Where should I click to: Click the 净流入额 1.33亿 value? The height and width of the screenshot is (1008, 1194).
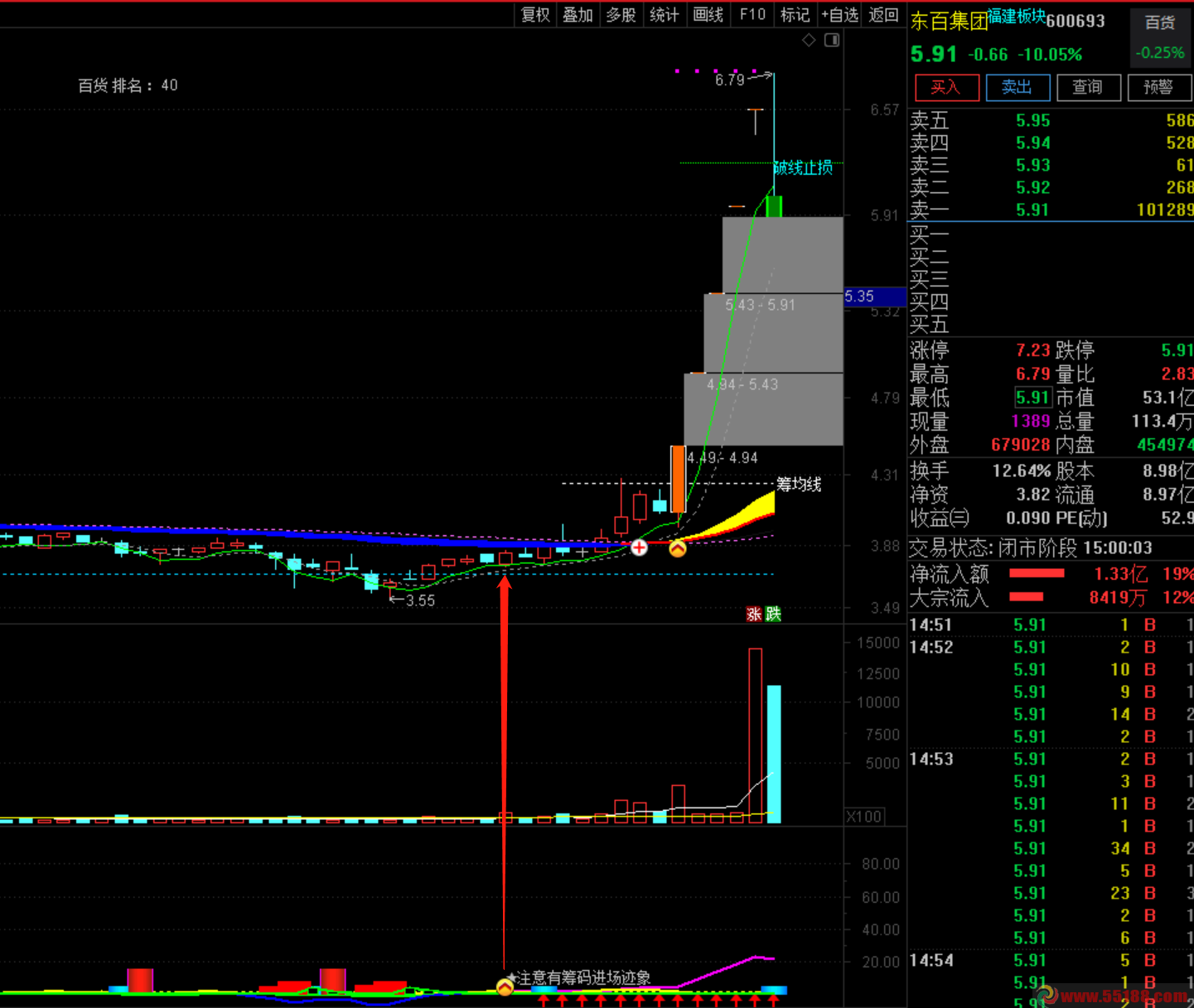pos(1119,574)
